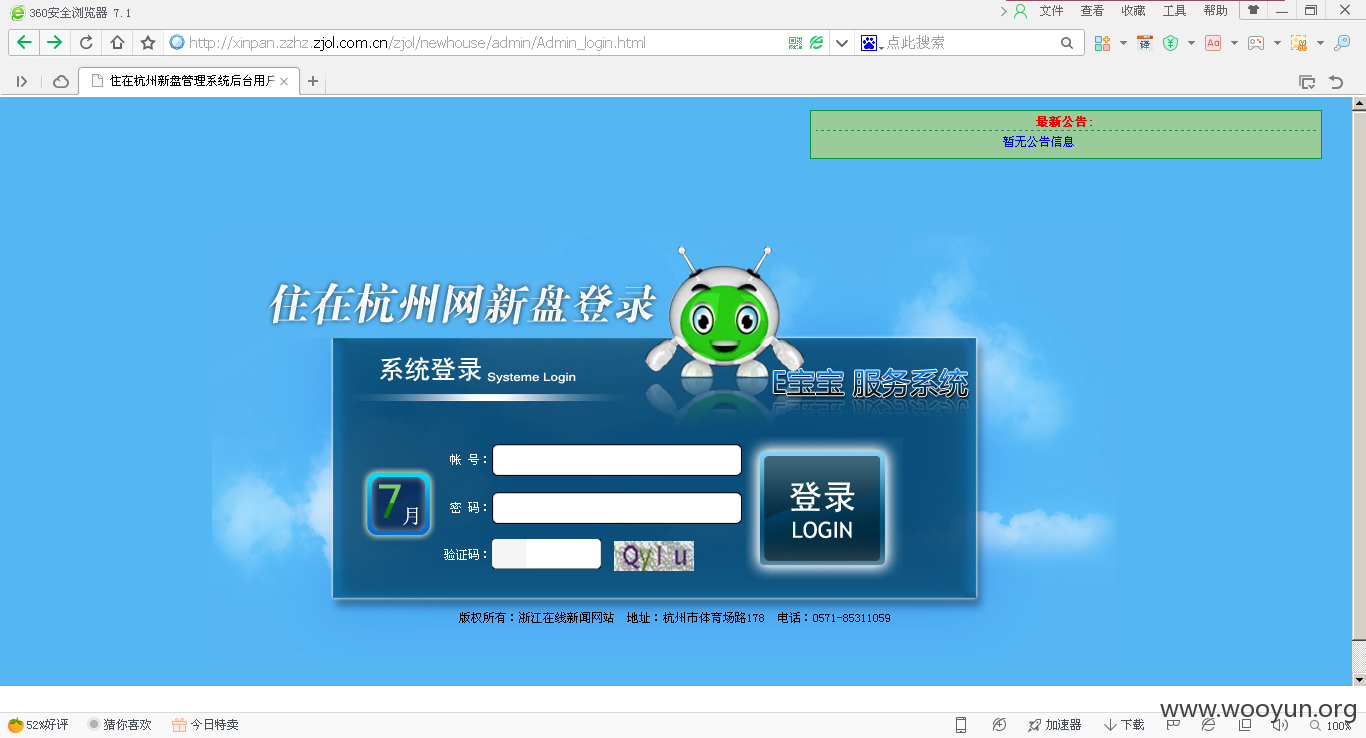This screenshot has width=1366, height=738.
Task: Click the magnifier search icon
Action: (1067, 43)
